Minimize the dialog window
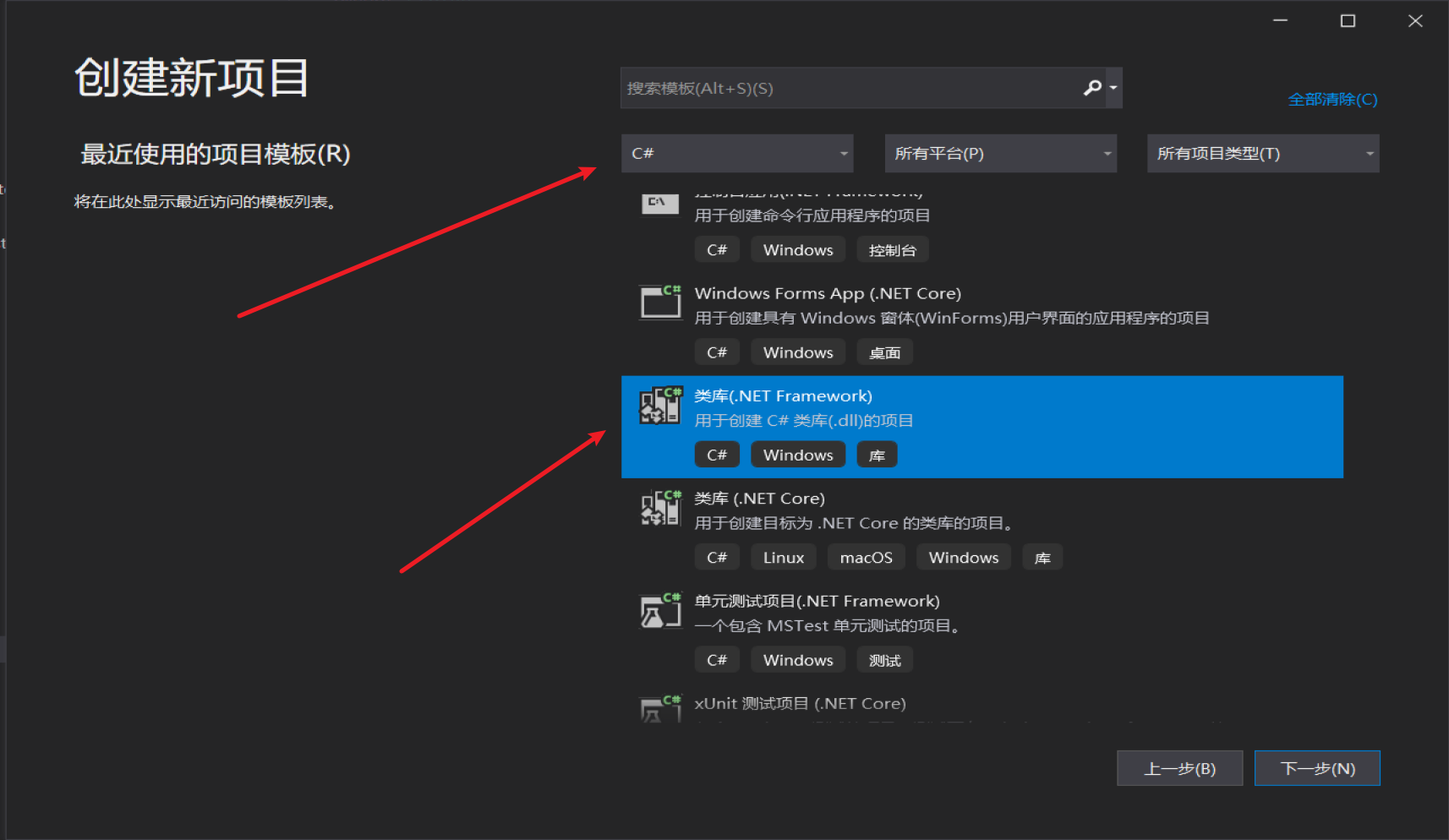The width and height of the screenshot is (1449, 840). pos(1281,20)
